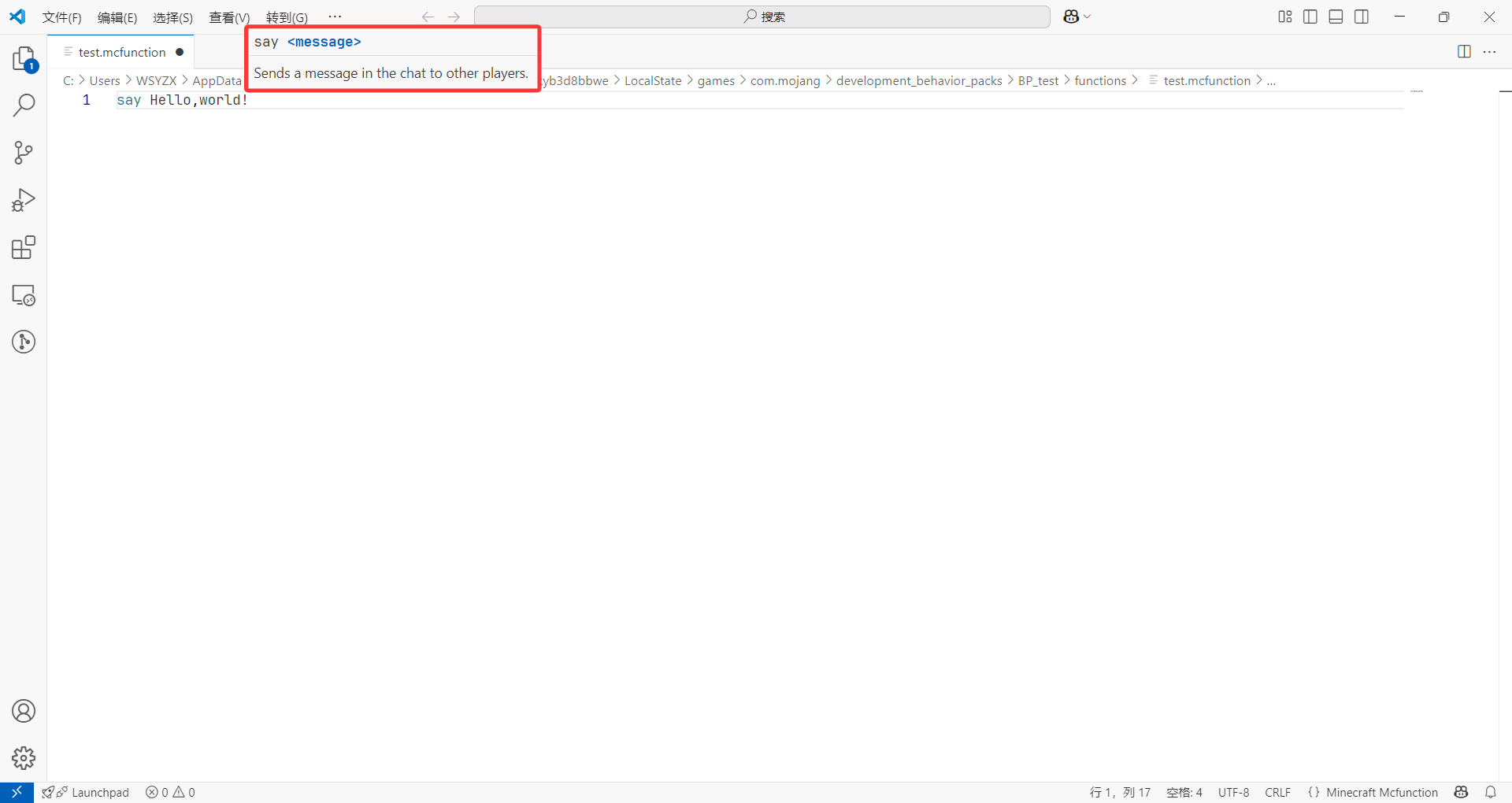
Task: Open the Run and Debug view
Action: [x=24, y=200]
